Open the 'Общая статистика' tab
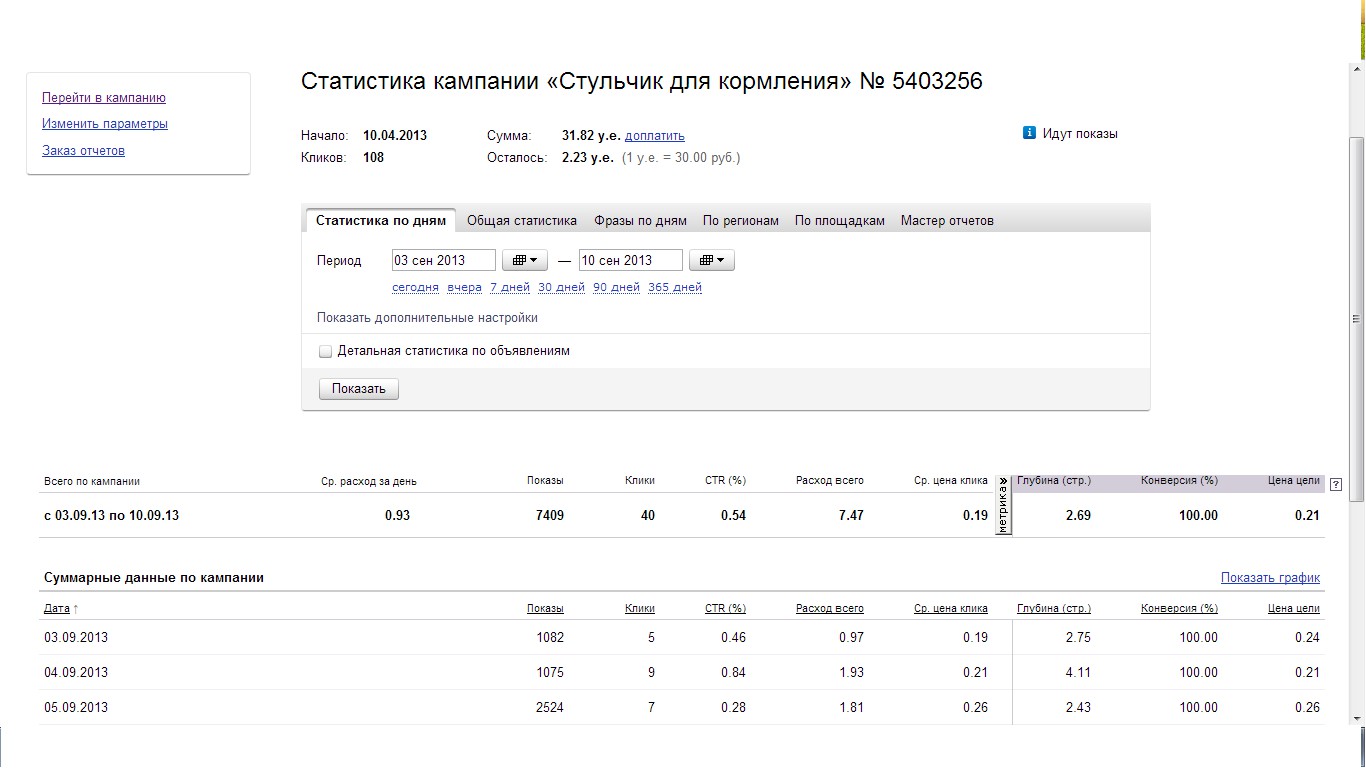 pyautogui.click(x=522, y=221)
